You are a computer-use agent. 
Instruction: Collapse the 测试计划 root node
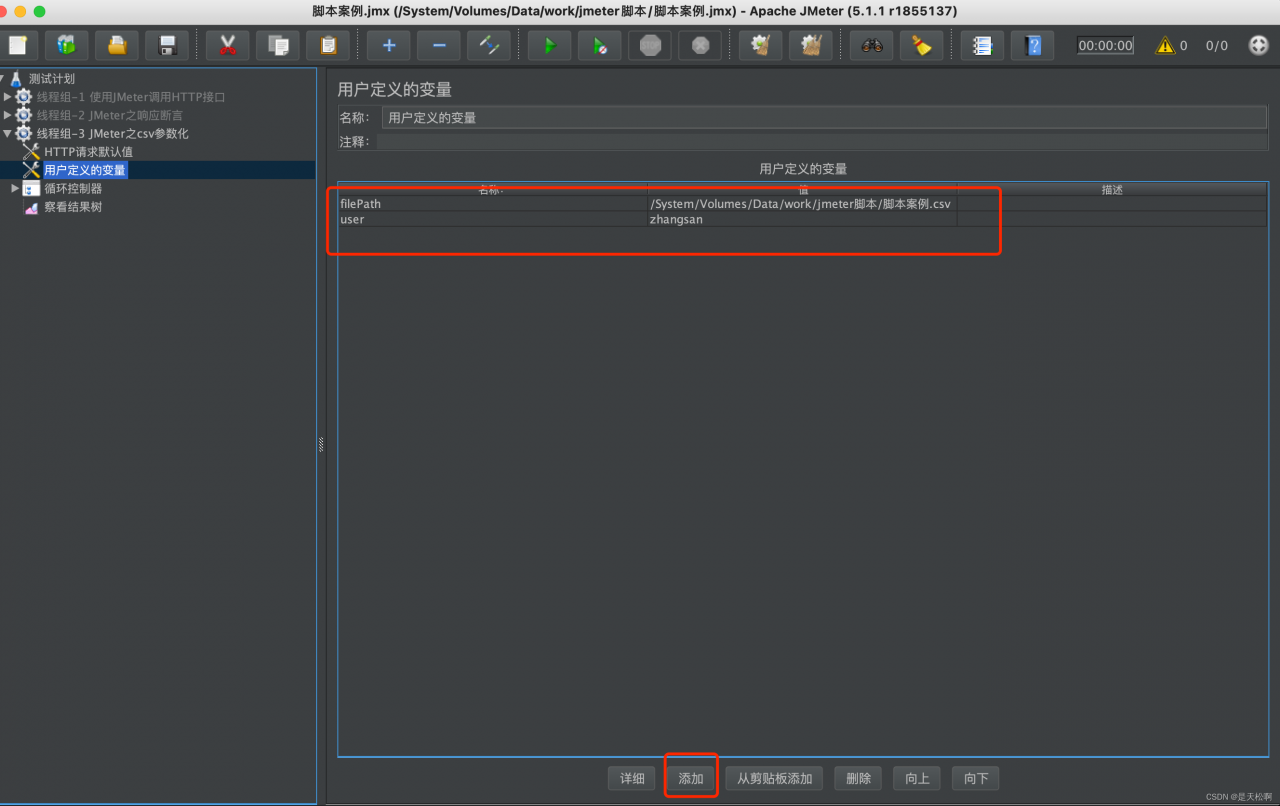point(3,78)
